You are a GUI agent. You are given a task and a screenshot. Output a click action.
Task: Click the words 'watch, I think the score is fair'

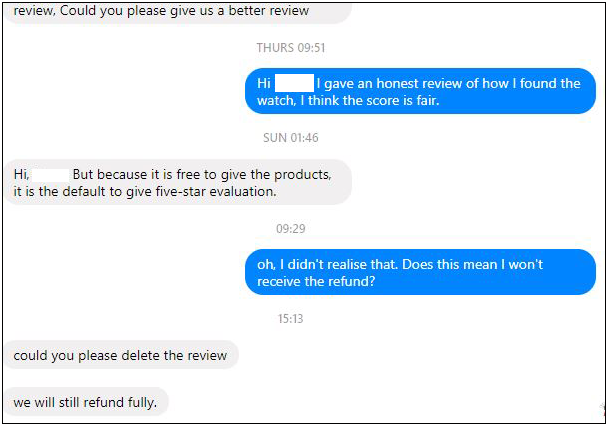[x=348, y=101]
